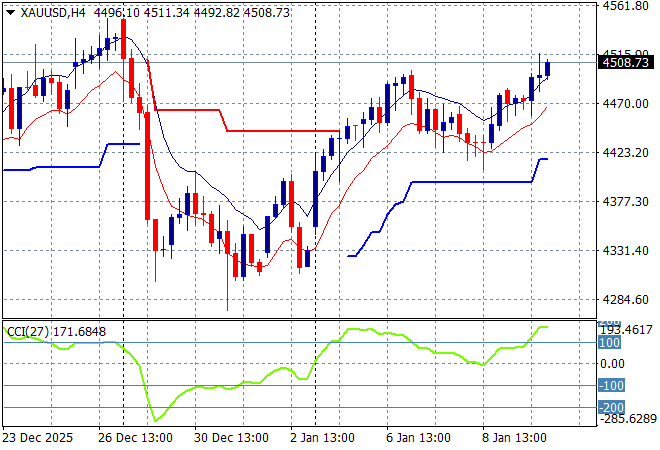Click the current price label 4508.73
The image size is (660, 450).
click(625, 63)
